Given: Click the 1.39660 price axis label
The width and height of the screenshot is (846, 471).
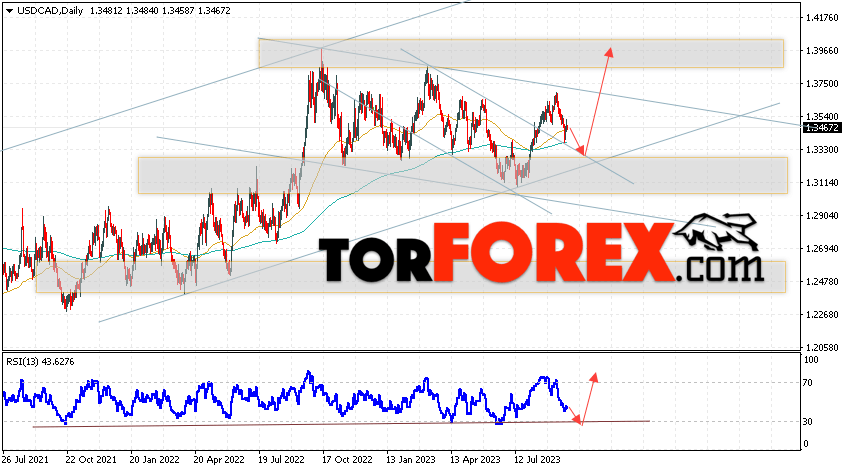Looking at the screenshot, I should pyautogui.click(x=822, y=51).
